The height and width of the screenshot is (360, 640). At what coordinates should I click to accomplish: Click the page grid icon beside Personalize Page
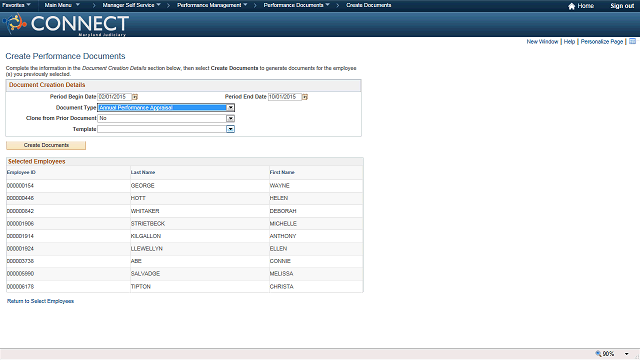632,41
